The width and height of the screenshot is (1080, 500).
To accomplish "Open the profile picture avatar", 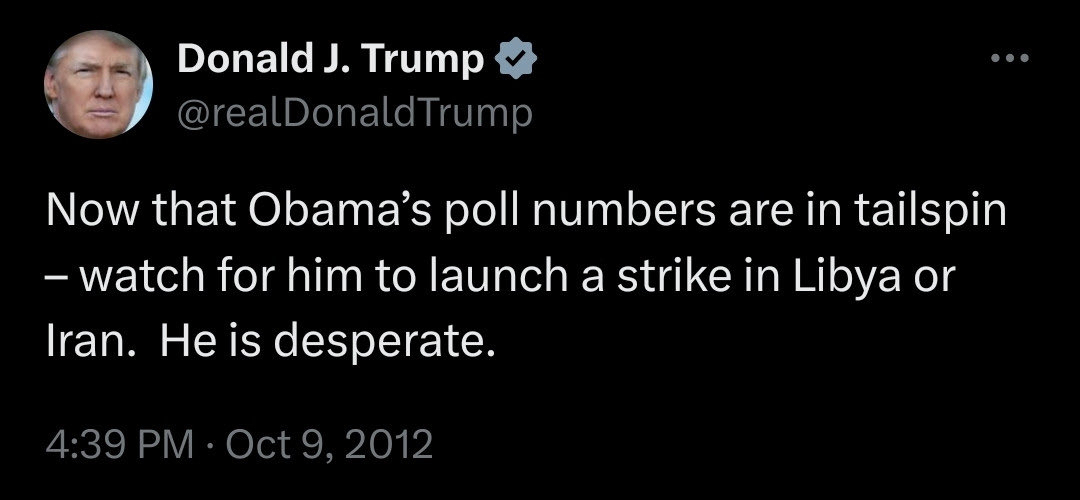I will click(97, 88).
